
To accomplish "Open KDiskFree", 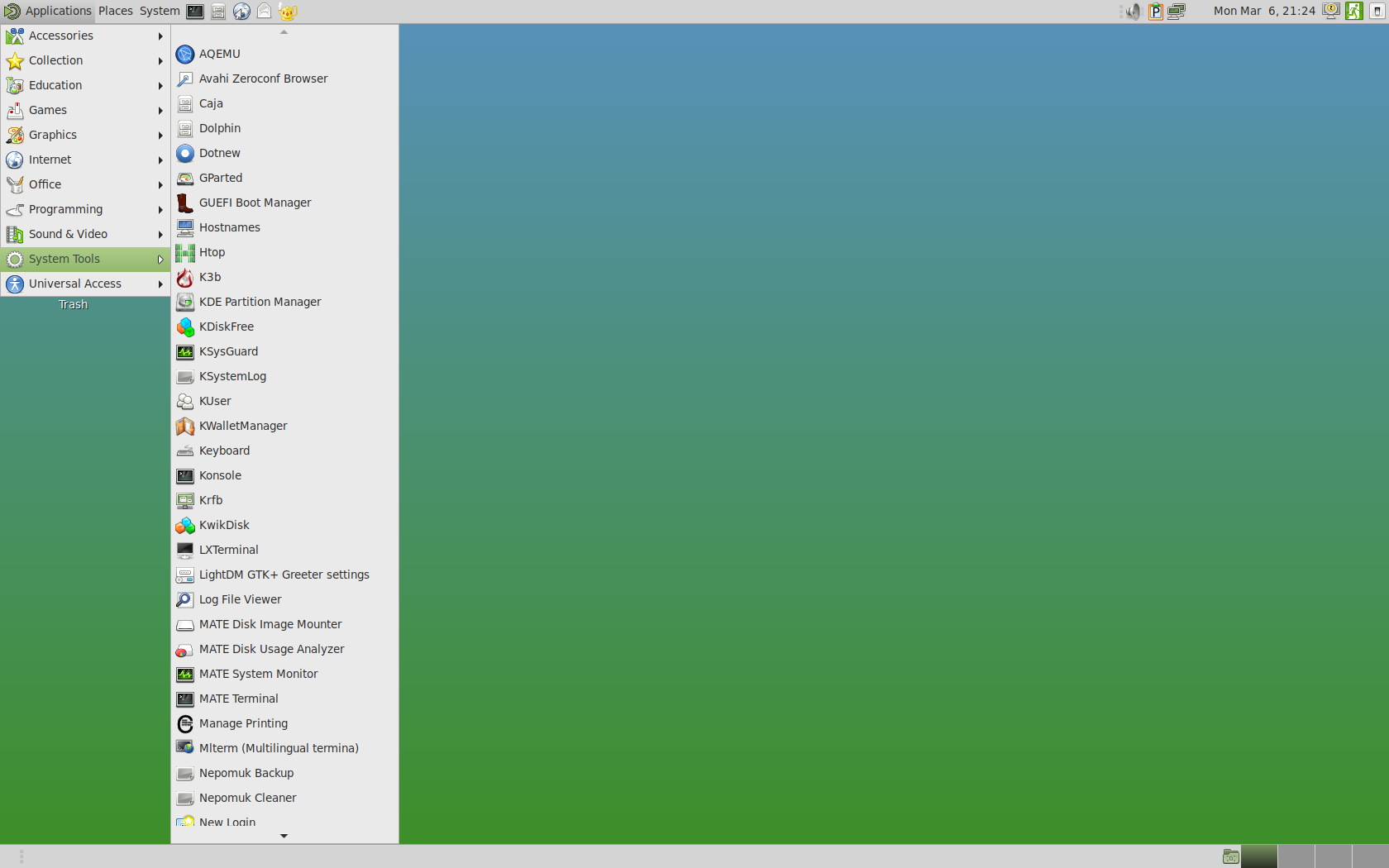I will click(284, 327).
